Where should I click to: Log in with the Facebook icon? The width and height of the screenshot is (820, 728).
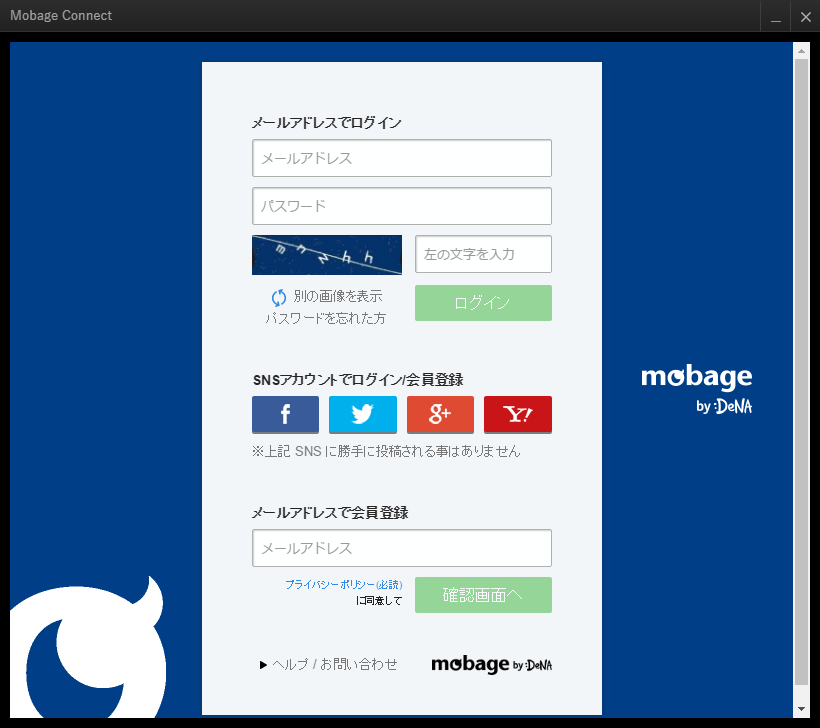[x=285, y=414]
